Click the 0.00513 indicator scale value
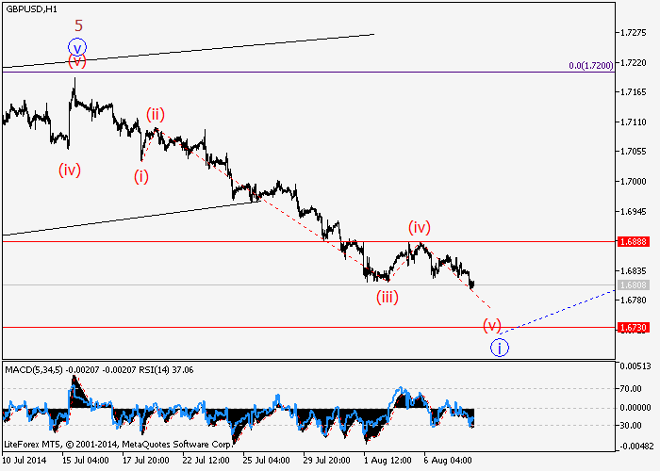Viewport: 660px width, 471px height. coord(635,366)
